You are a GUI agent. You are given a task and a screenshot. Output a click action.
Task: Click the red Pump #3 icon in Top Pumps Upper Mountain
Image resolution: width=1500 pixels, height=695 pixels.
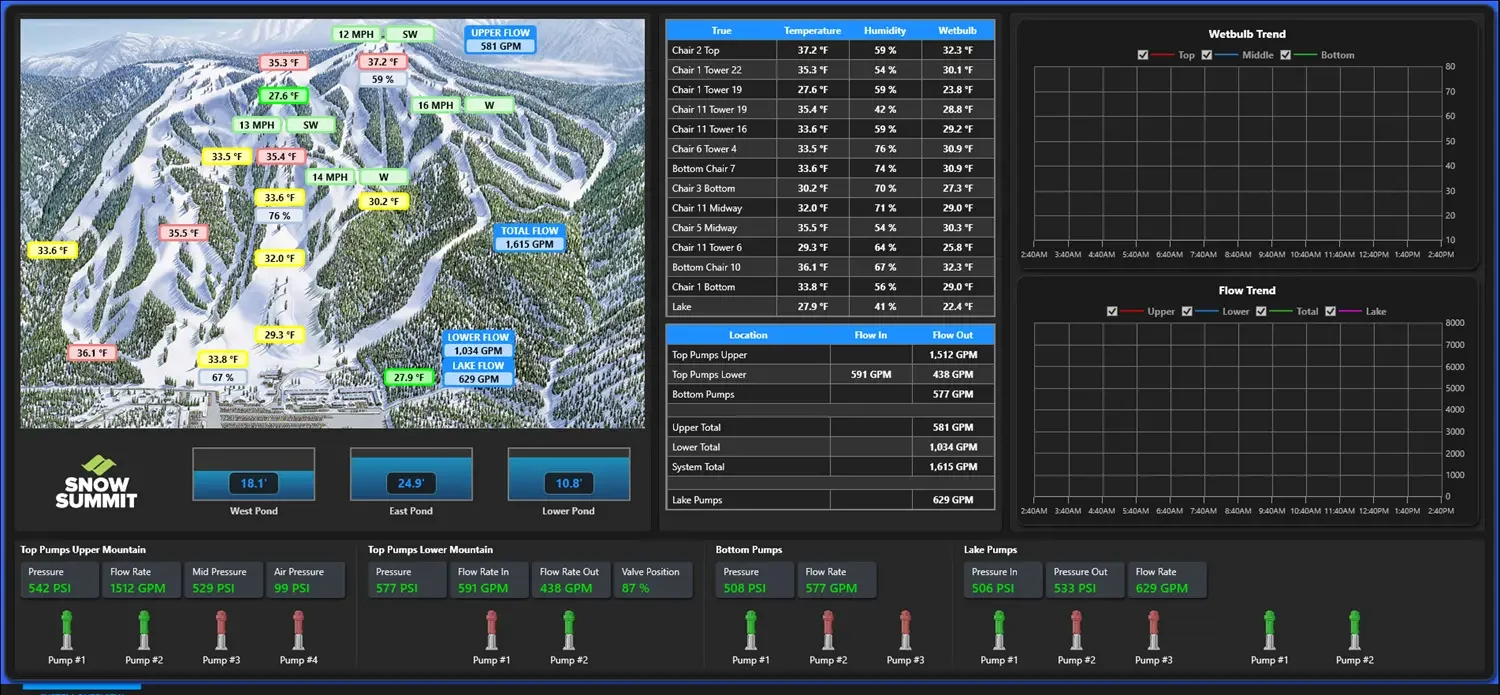221,632
